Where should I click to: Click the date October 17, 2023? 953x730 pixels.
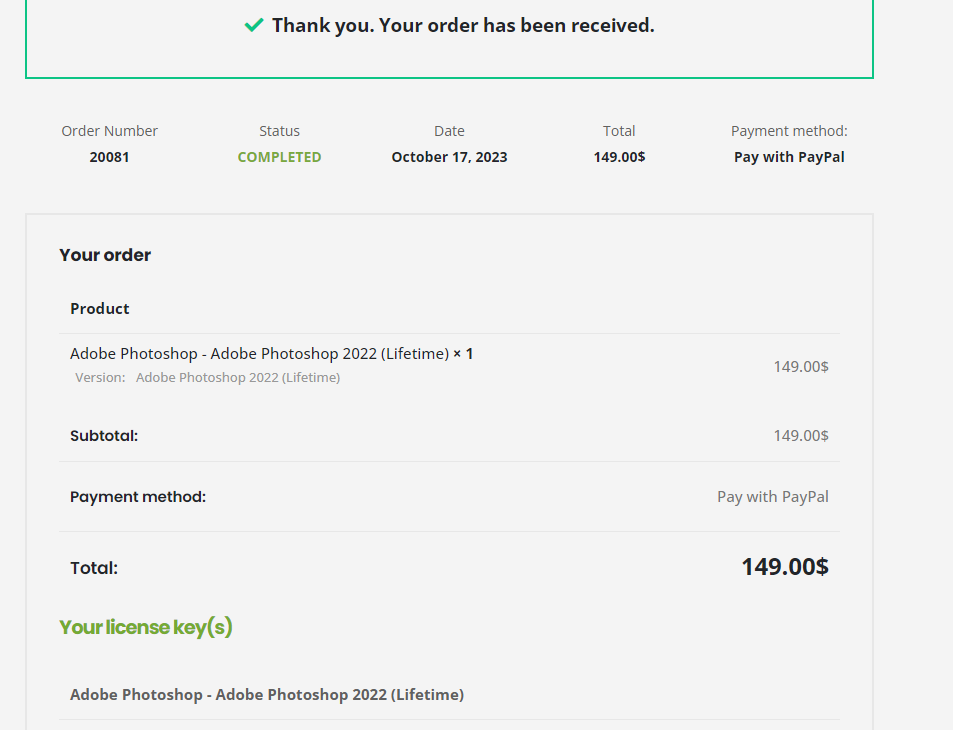(x=449, y=157)
